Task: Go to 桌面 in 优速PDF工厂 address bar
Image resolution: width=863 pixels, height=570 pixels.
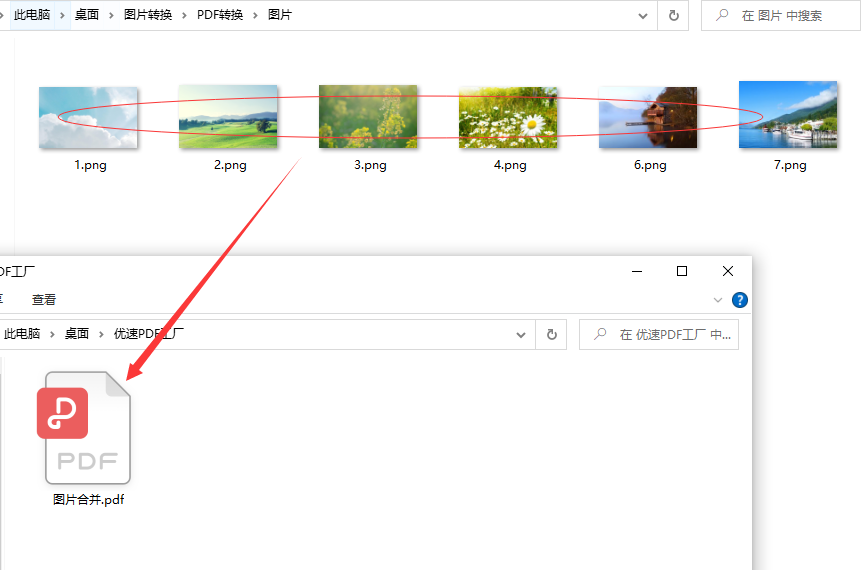Action: [77, 334]
